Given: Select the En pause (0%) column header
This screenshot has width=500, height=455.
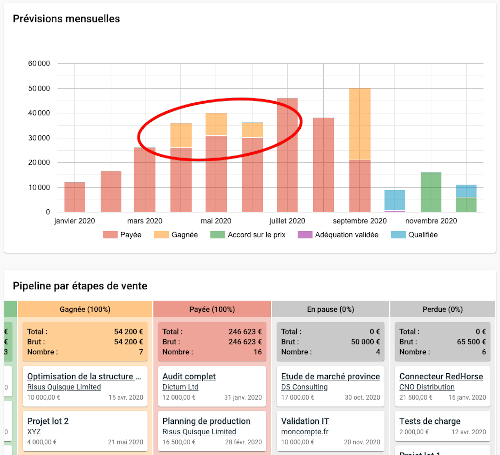Looking at the screenshot, I should (x=331, y=309).
